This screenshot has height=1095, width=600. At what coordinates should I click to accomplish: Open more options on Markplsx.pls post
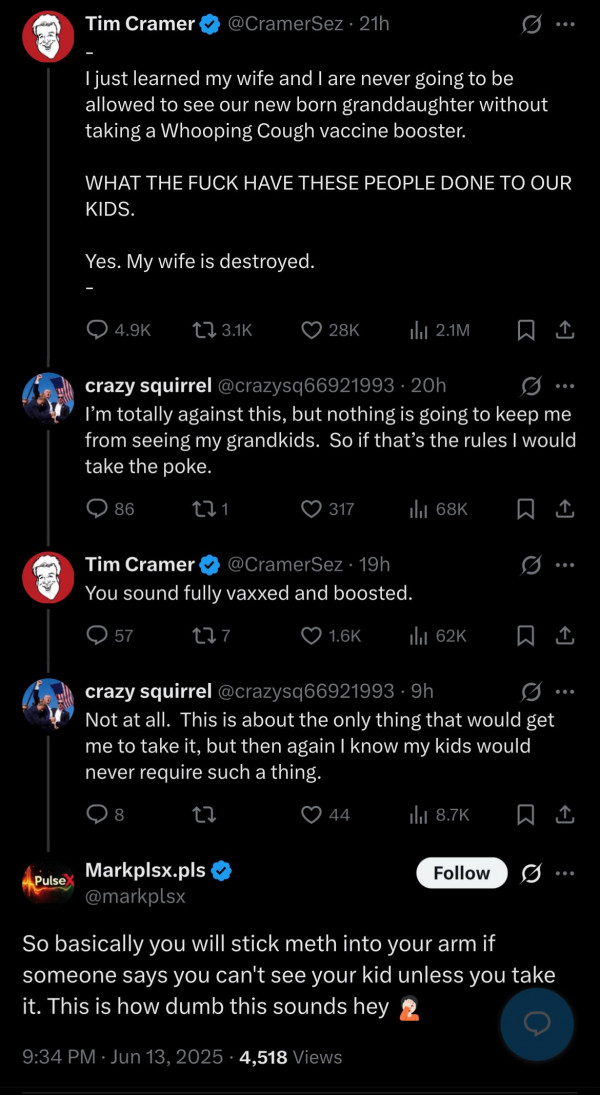tap(565, 873)
